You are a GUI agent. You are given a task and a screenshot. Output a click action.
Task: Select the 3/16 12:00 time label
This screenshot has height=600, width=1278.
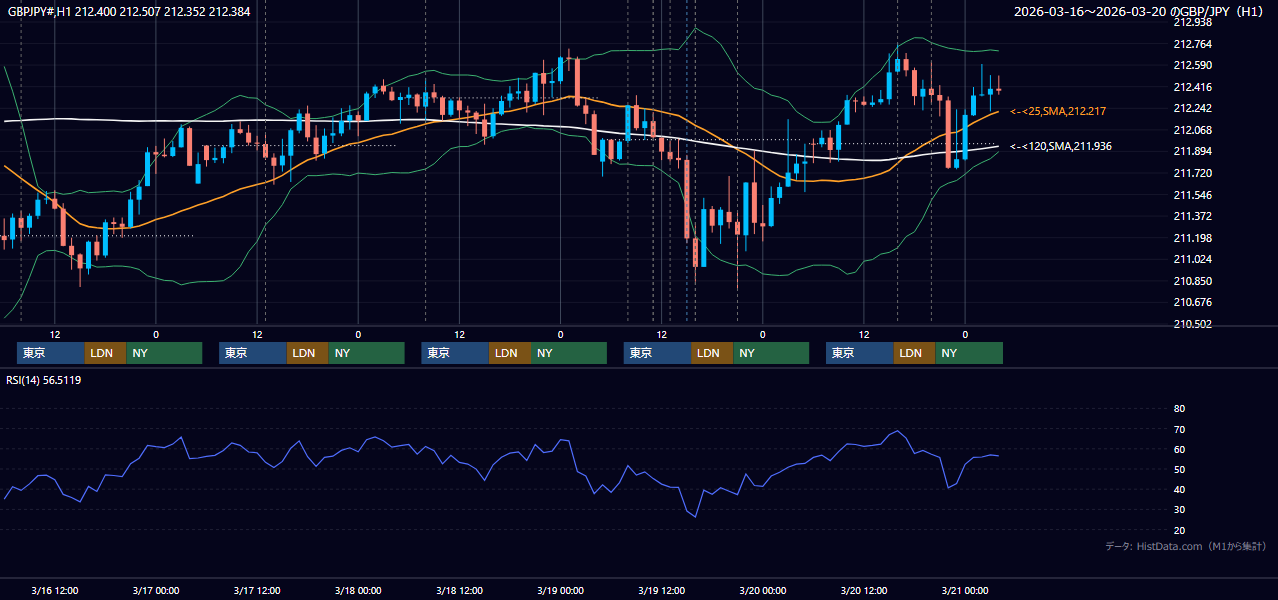coord(55,590)
